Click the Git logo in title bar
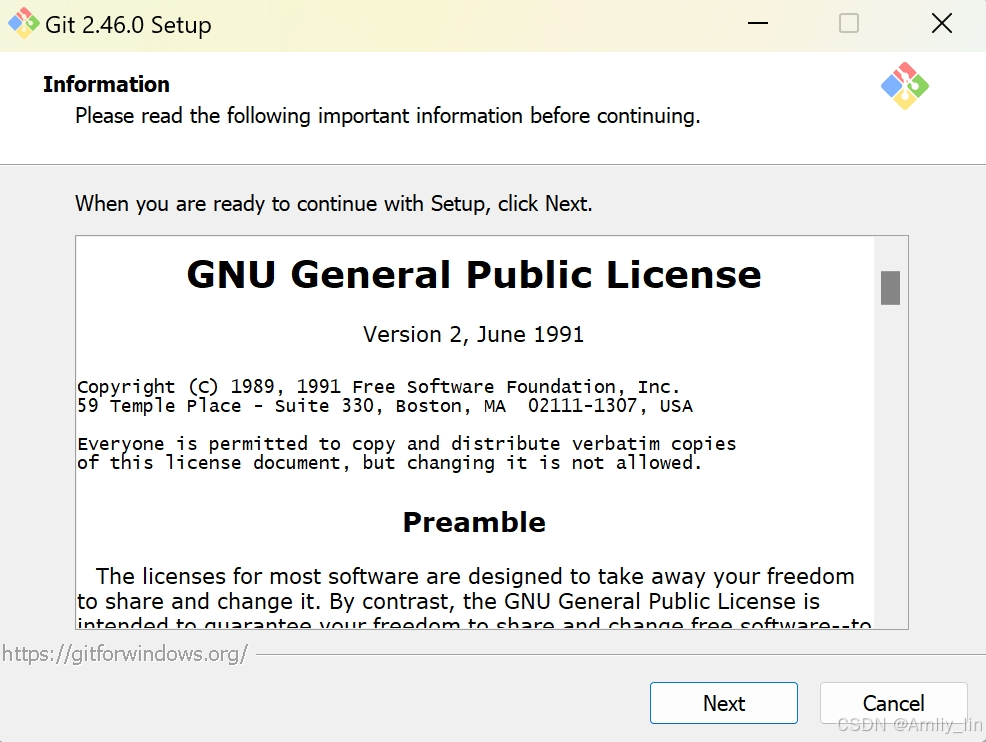986x742 pixels. click(x=23, y=24)
